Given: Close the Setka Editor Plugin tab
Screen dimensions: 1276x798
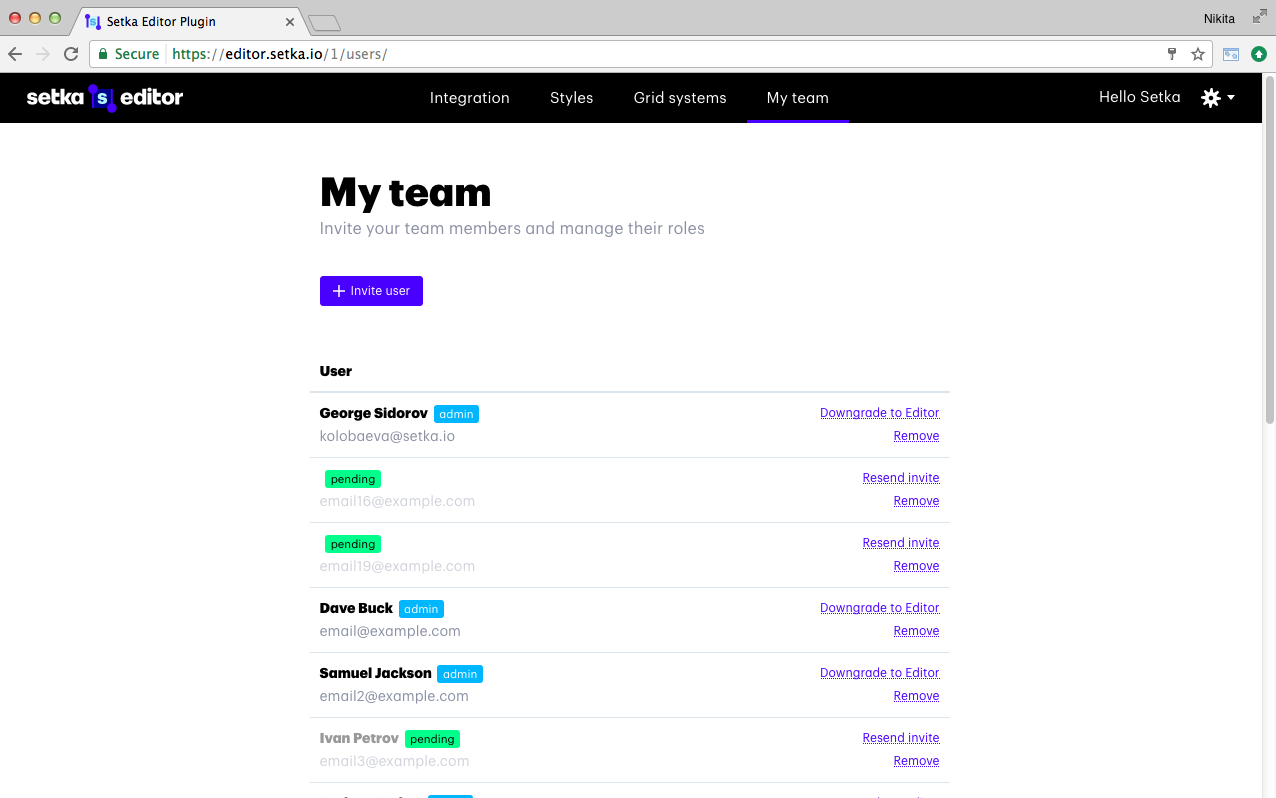Looking at the screenshot, I should [290, 21].
